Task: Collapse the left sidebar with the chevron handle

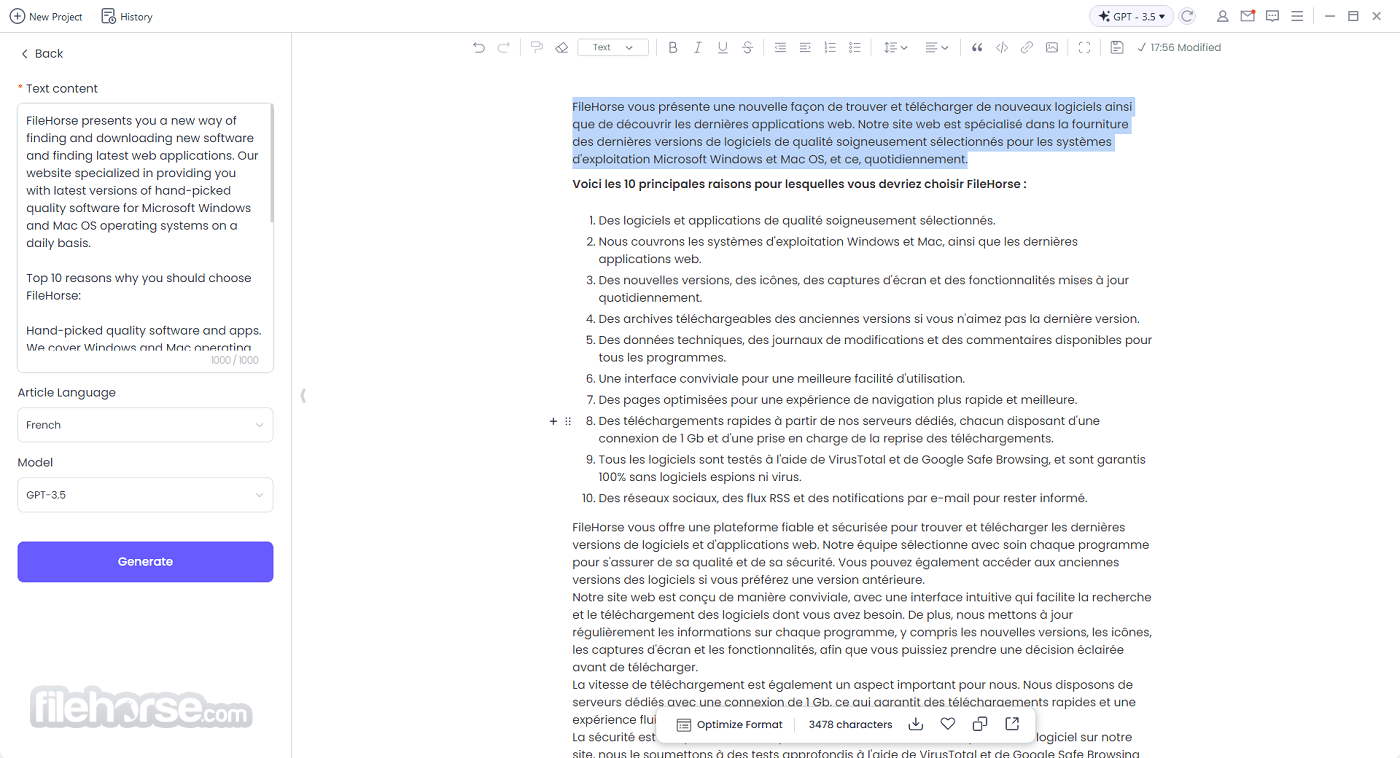Action: coord(303,395)
